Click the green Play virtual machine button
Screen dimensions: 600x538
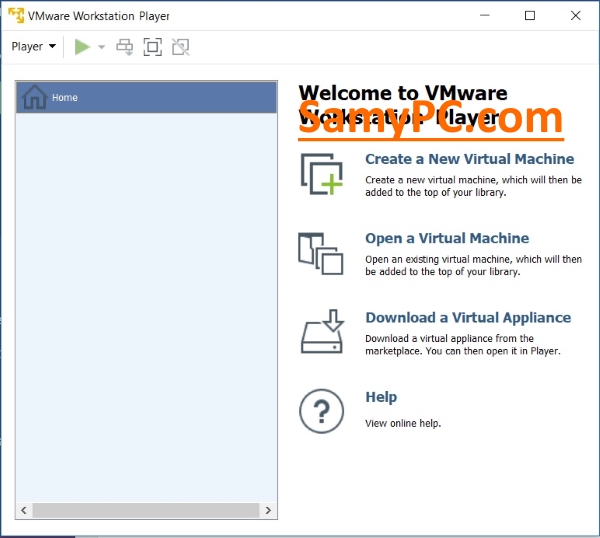[82, 47]
